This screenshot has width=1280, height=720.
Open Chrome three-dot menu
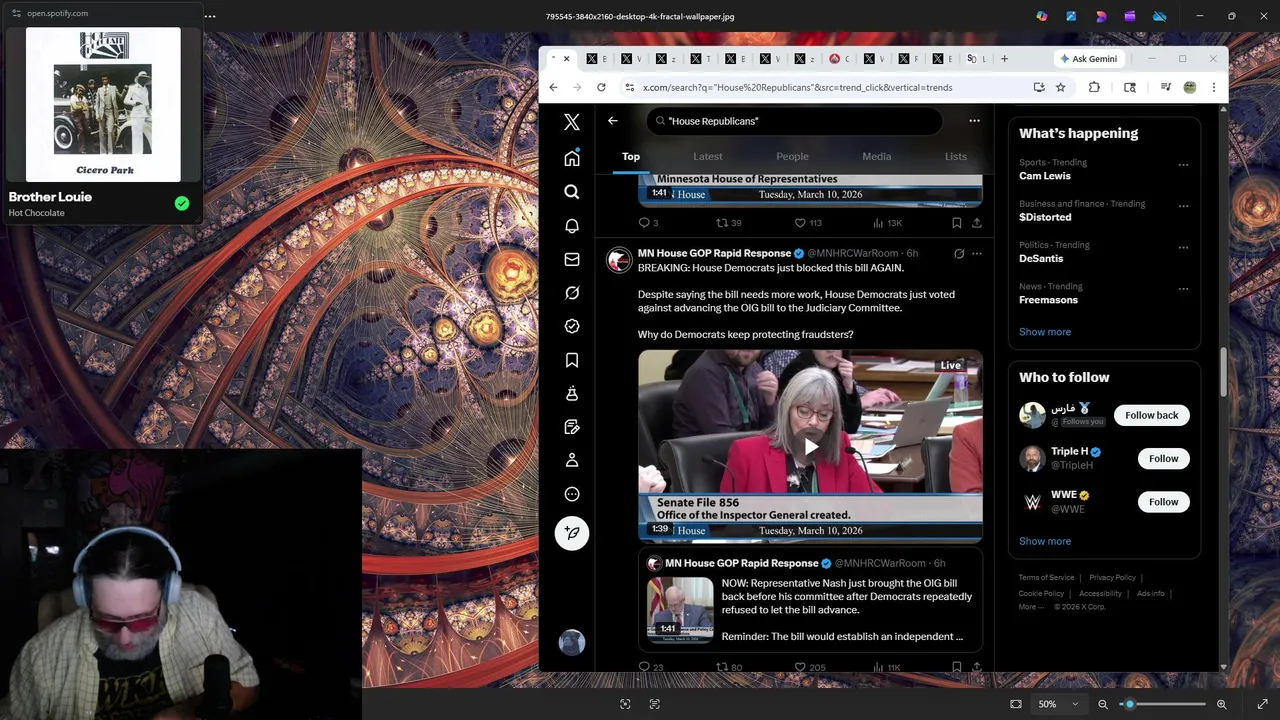(x=1214, y=87)
